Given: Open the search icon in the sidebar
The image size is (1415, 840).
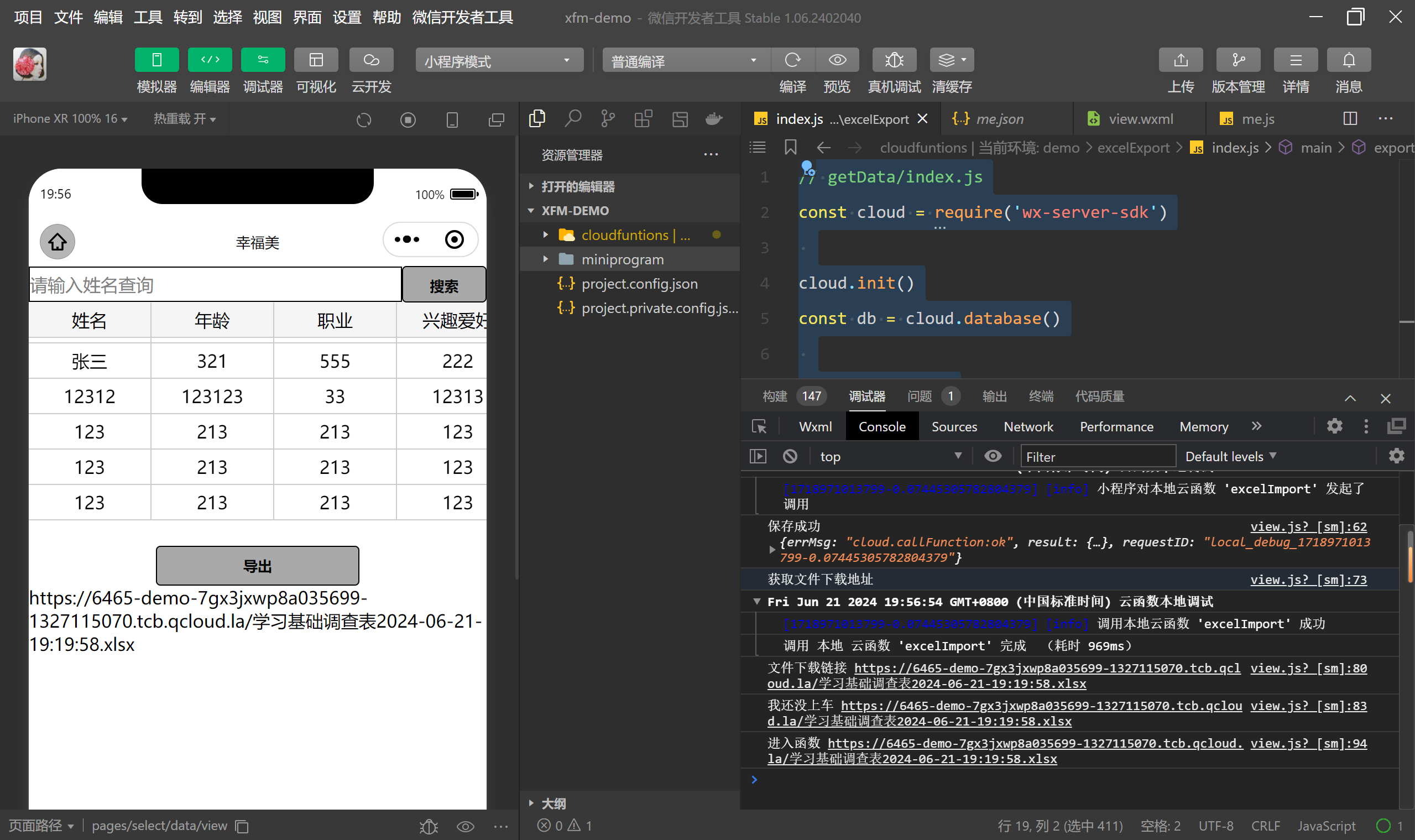Looking at the screenshot, I should click(572, 119).
